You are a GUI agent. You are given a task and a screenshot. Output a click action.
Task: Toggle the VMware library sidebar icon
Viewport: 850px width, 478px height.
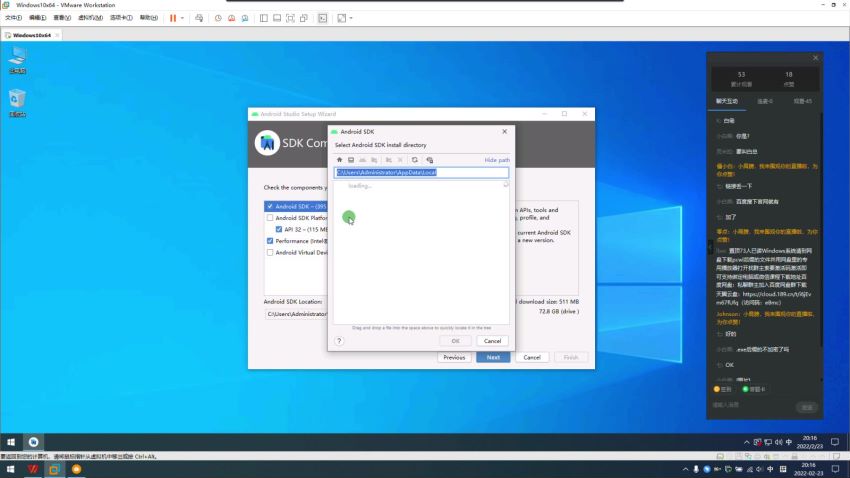click(x=263, y=18)
